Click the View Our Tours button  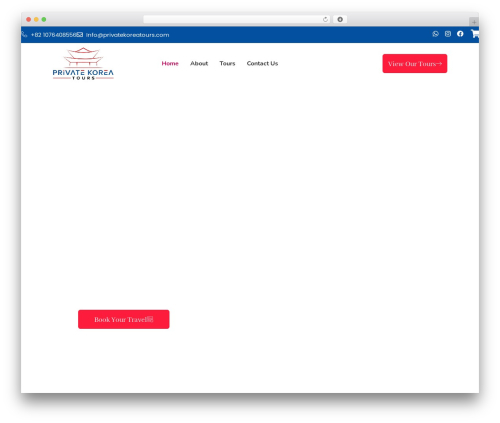tap(415, 64)
